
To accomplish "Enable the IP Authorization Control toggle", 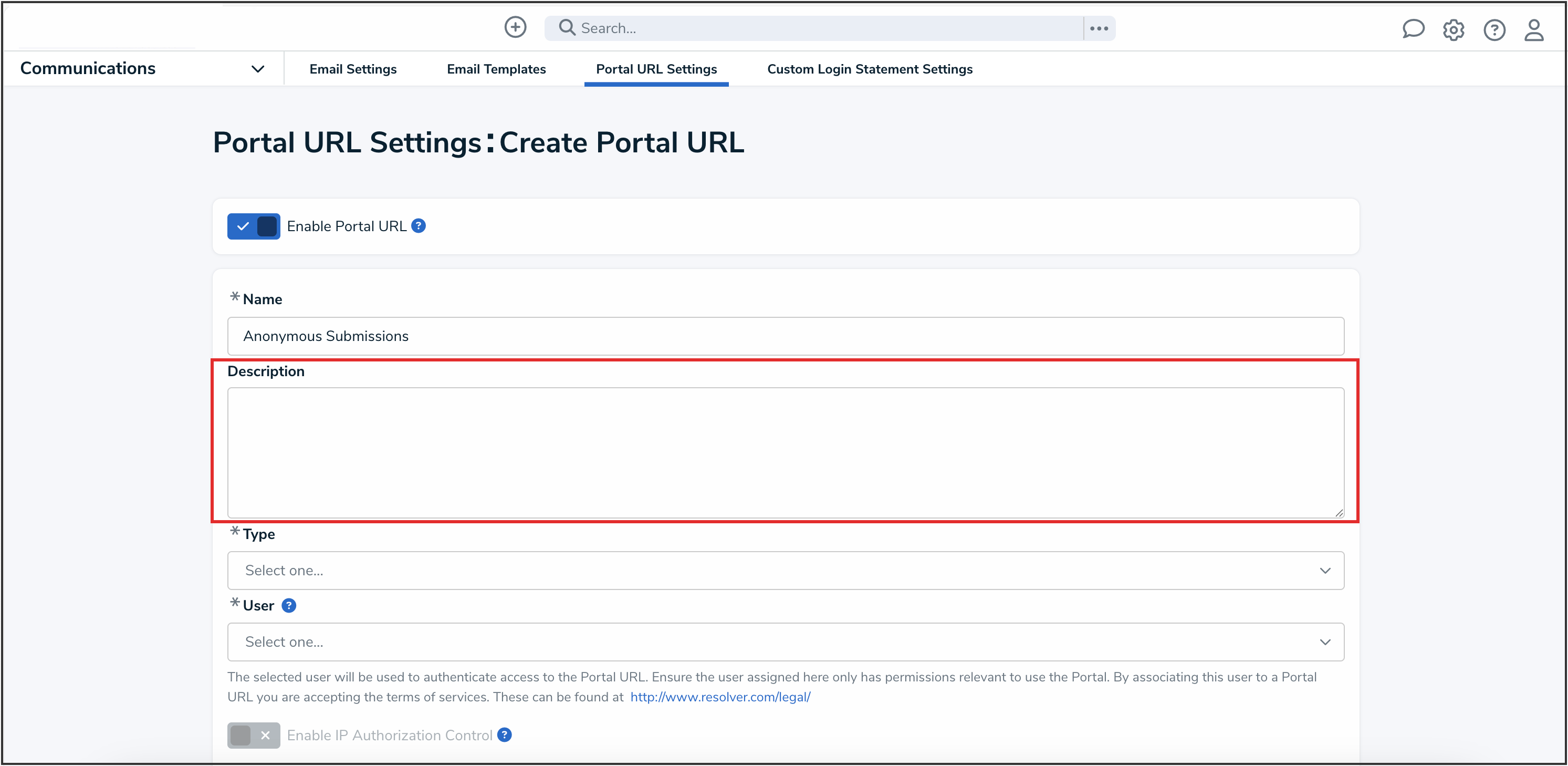I will (x=253, y=736).
